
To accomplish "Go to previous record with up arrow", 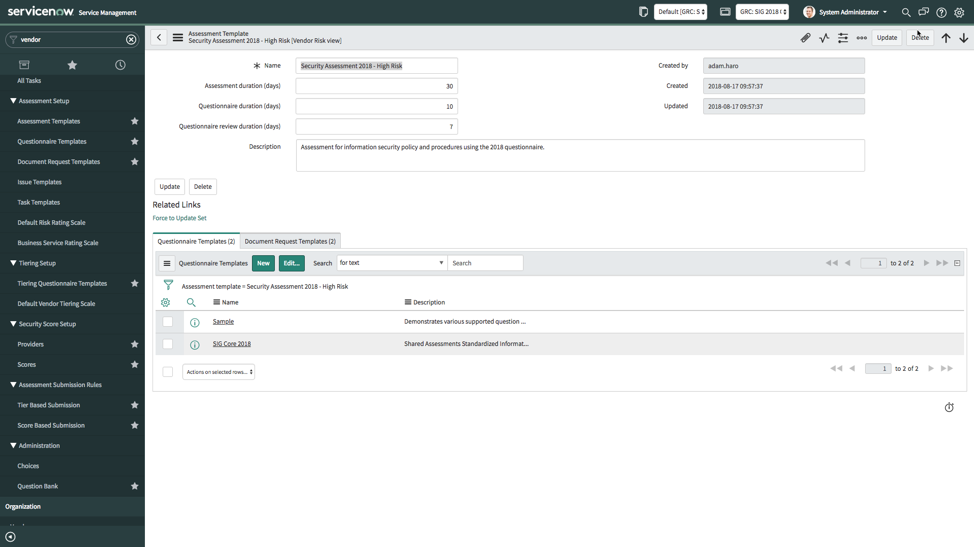I will (x=946, y=38).
